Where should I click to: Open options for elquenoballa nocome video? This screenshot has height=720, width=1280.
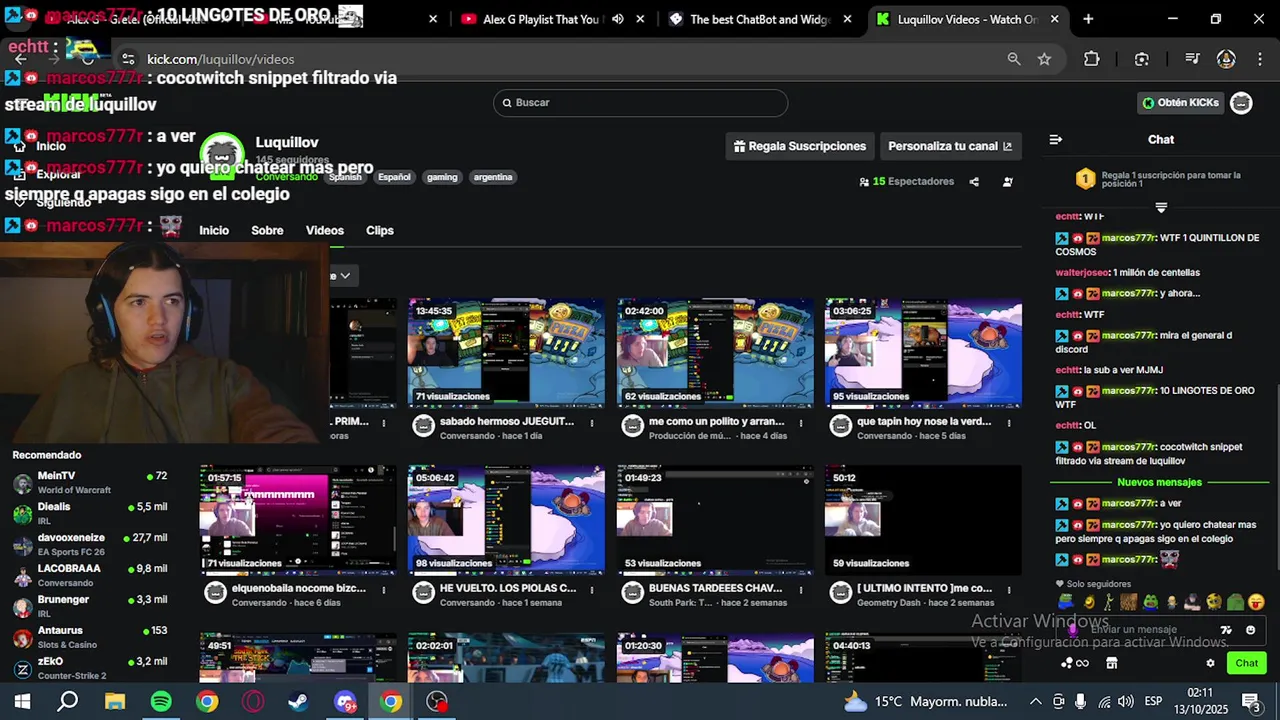[x=384, y=590]
